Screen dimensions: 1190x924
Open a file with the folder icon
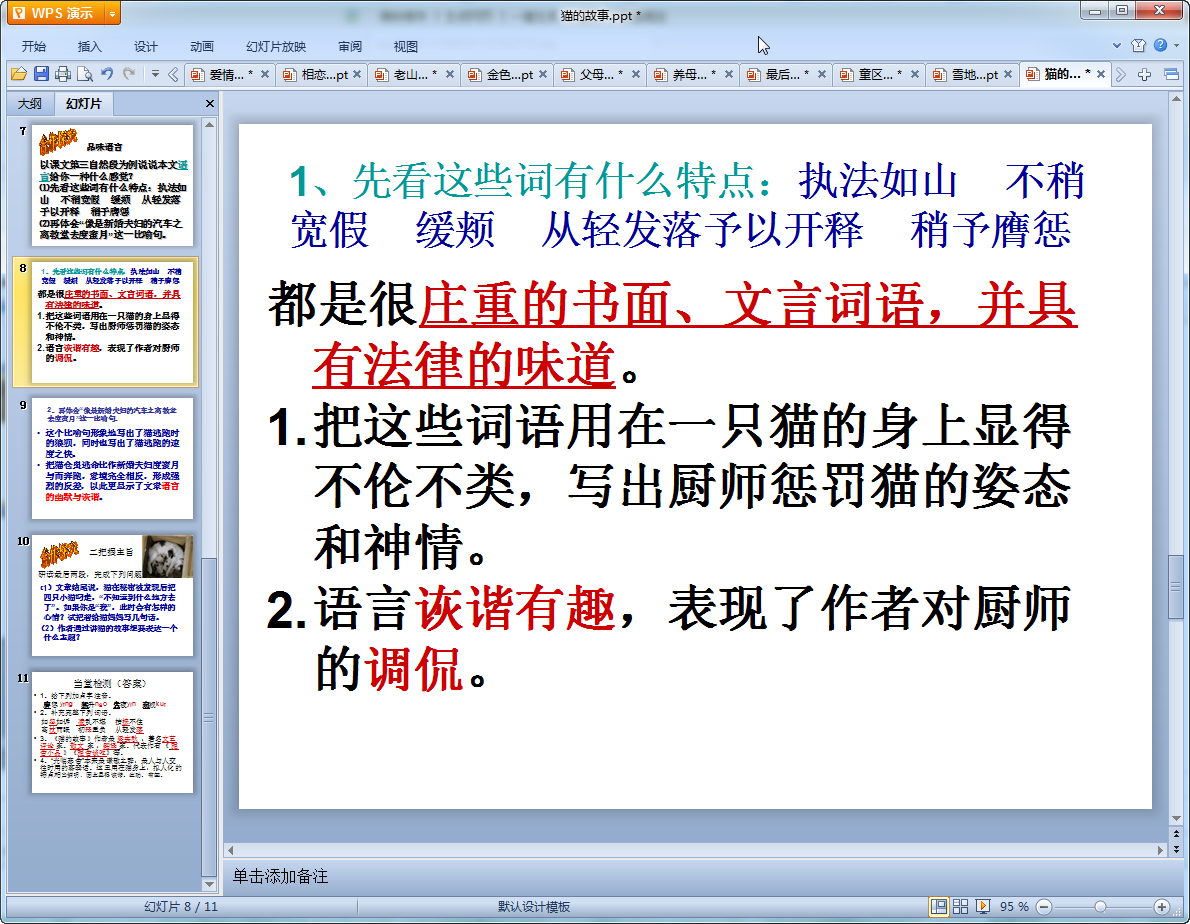(x=19, y=74)
